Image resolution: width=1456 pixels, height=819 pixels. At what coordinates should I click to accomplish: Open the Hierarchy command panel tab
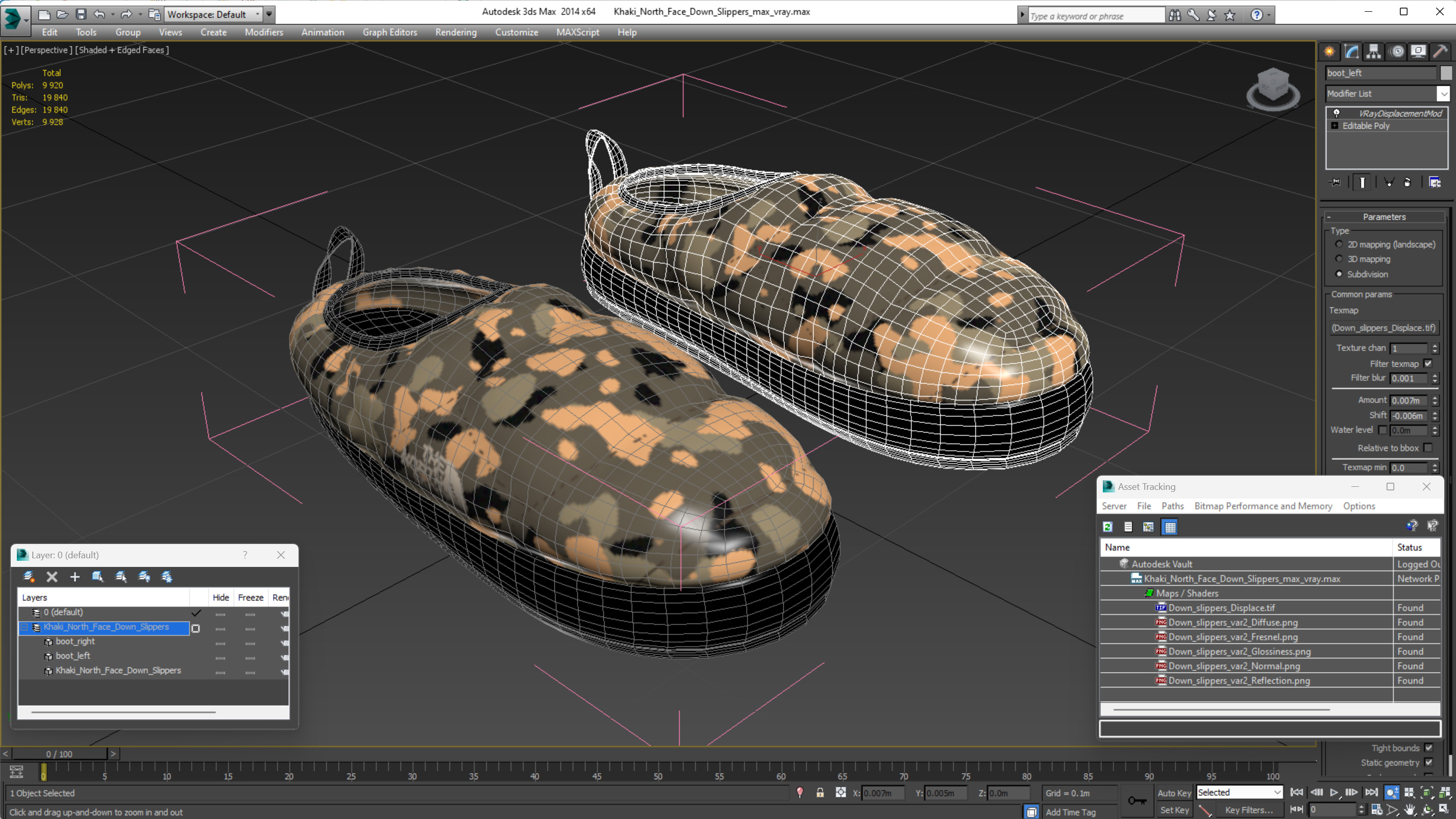point(1373,52)
